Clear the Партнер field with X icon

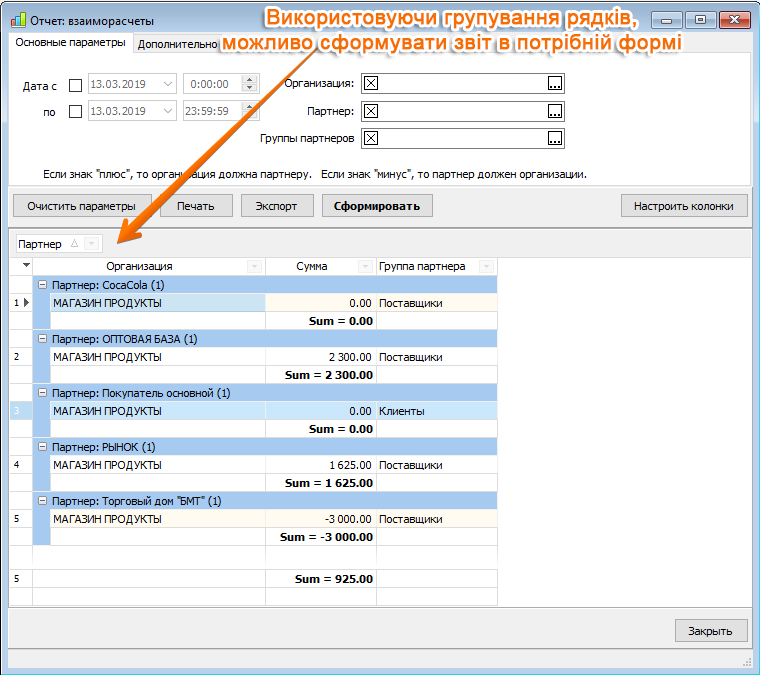click(x=371, y=111)
